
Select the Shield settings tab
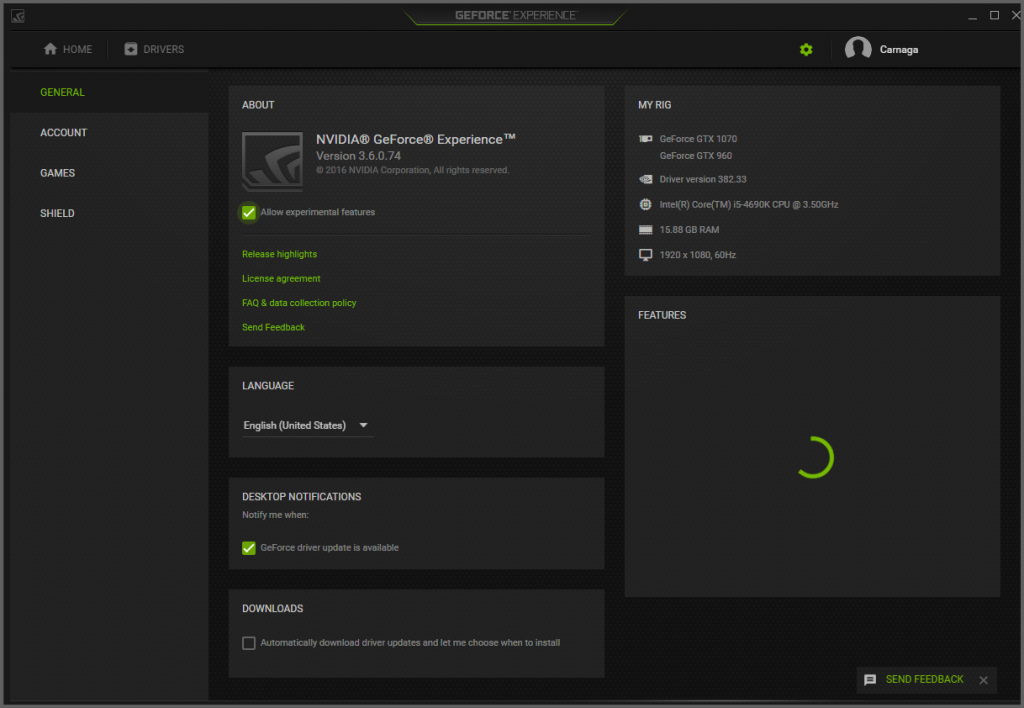(x=57, y=213)
